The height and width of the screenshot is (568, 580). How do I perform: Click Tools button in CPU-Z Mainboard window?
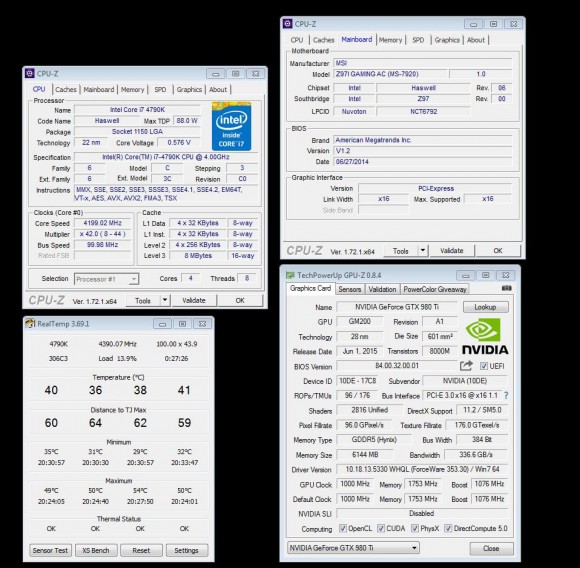point(401,251)
